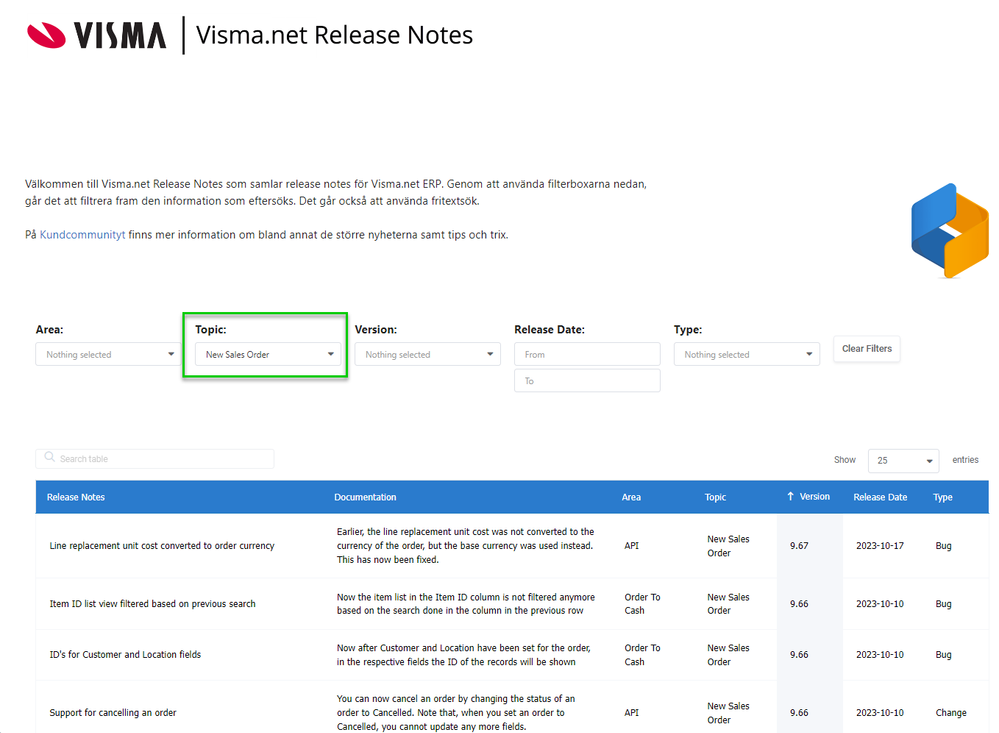The width and height of the screenshot is (999, 733).
Task: Open the Show entries dropdown set to 25
Action: tap(903, 460)
